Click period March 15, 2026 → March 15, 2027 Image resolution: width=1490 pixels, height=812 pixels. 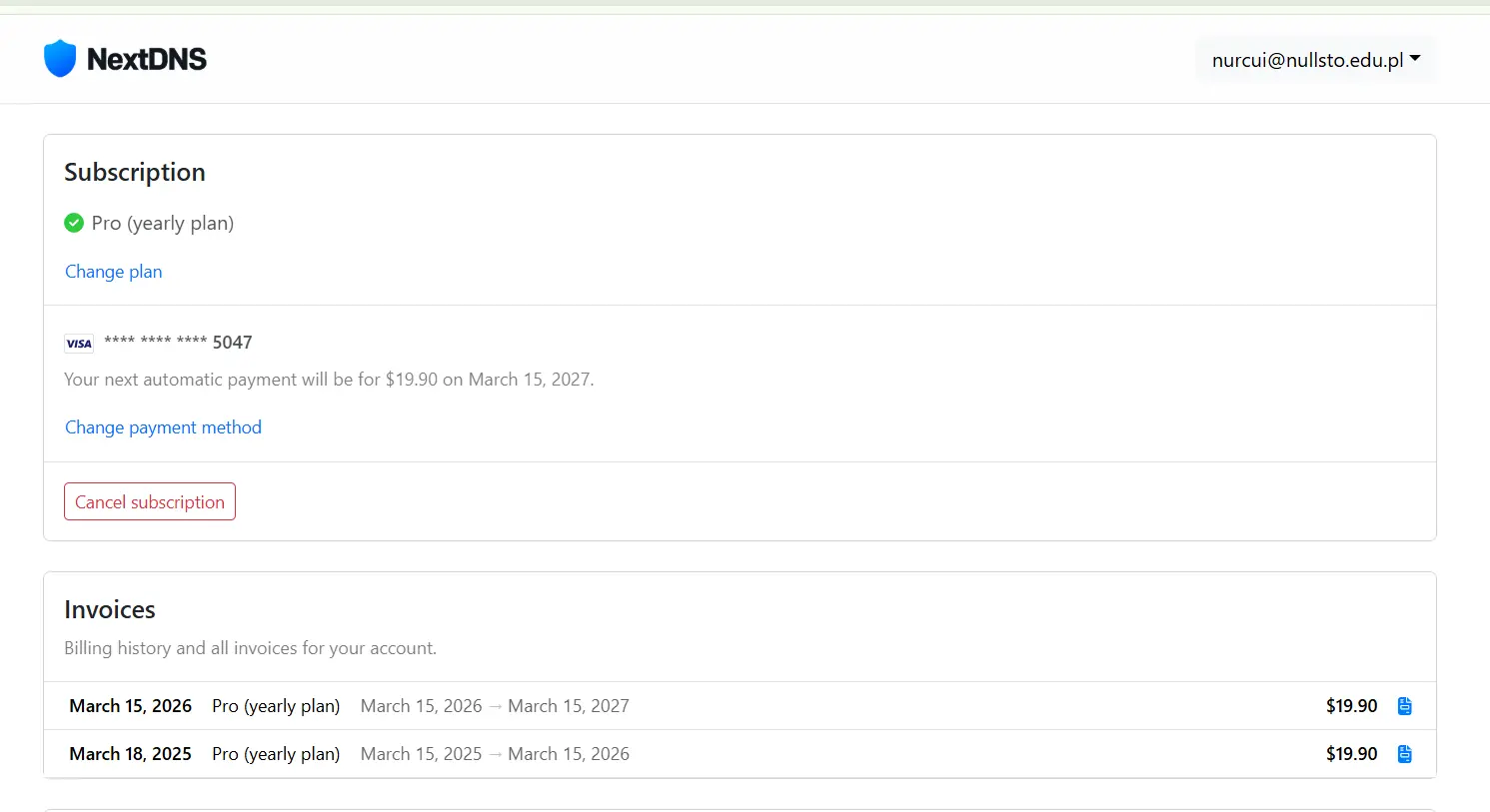click(495, 706)
